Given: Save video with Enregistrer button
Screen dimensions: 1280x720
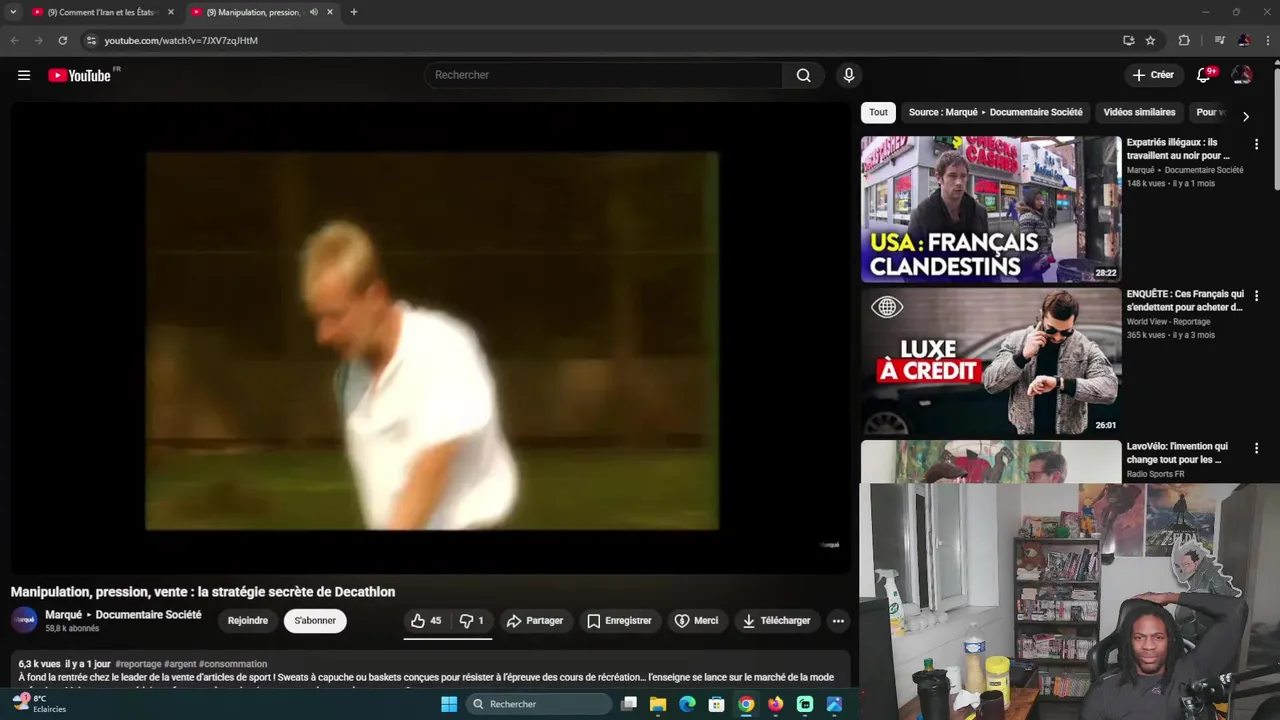Looking at the screenshot, I should pos(619,621).
